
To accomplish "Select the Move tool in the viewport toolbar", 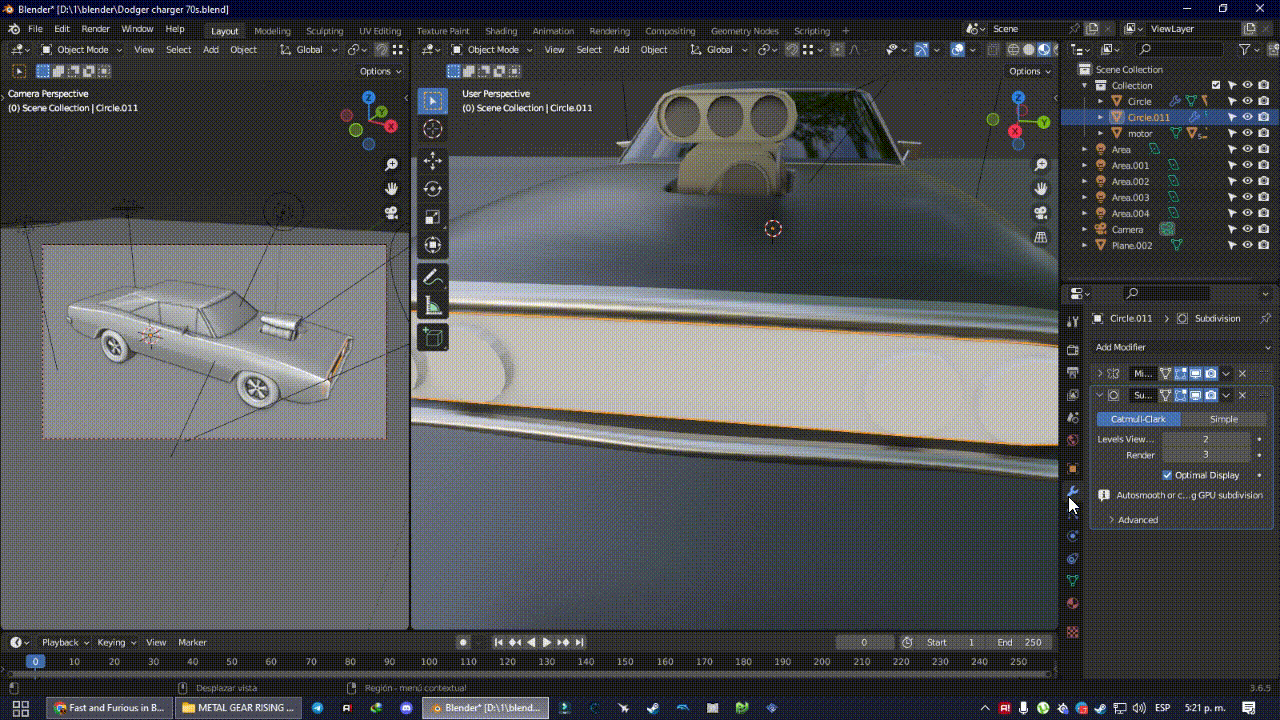I will pos(432,161).
